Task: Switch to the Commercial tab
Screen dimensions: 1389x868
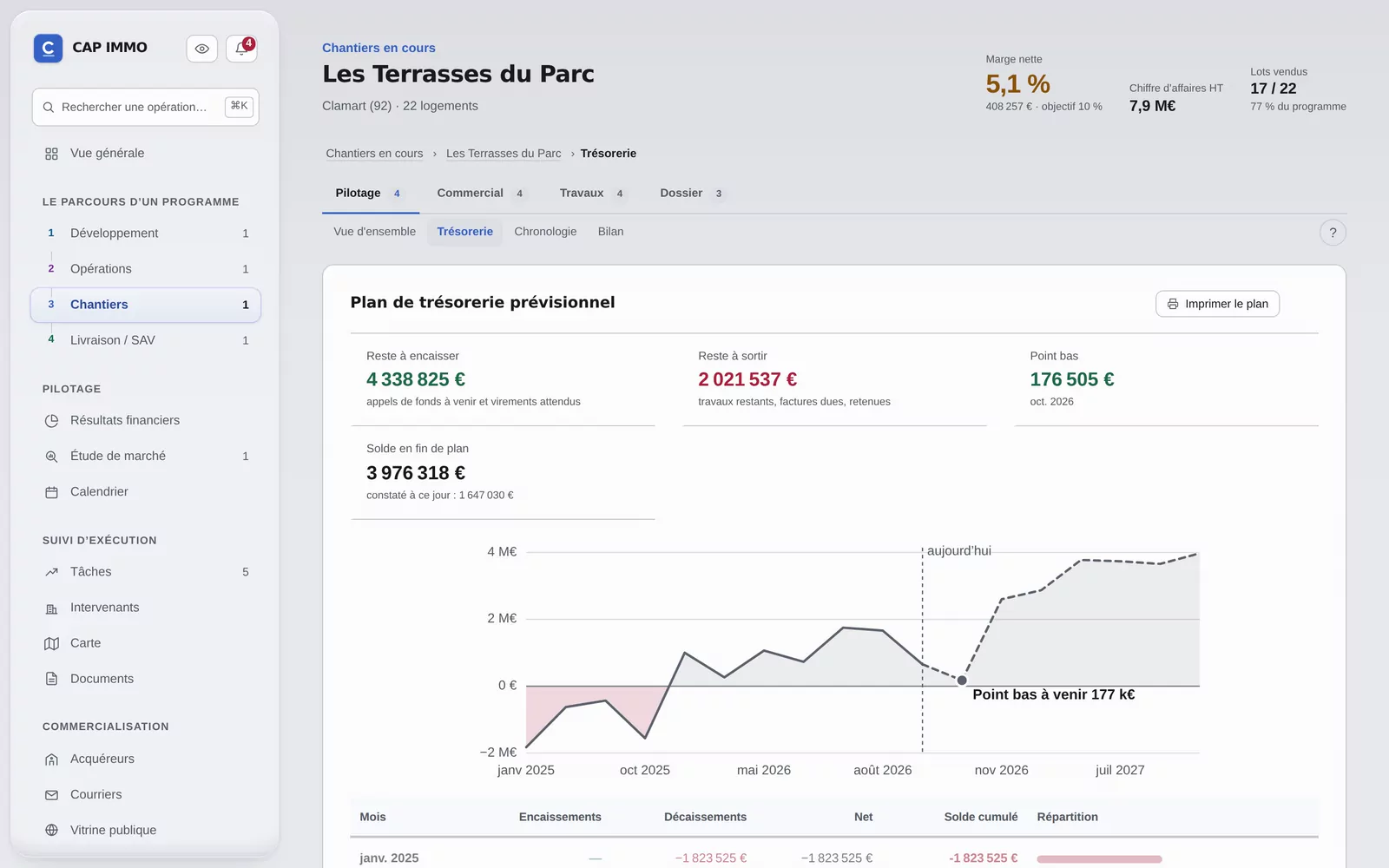Action: click(x=481, y=194)
